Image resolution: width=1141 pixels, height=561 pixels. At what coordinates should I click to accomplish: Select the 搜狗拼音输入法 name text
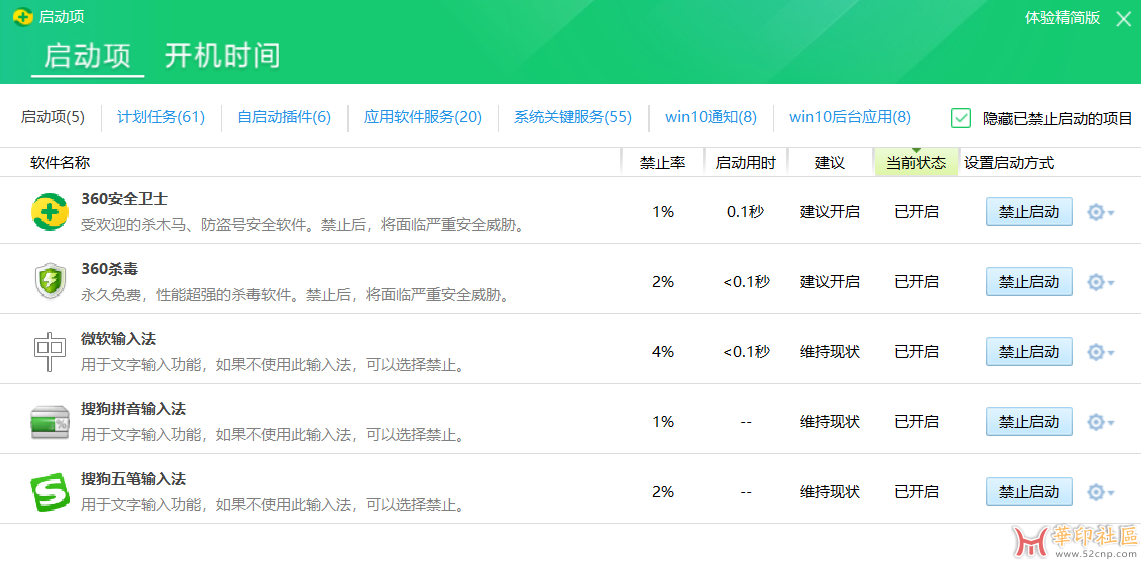[x=133, y=409]
